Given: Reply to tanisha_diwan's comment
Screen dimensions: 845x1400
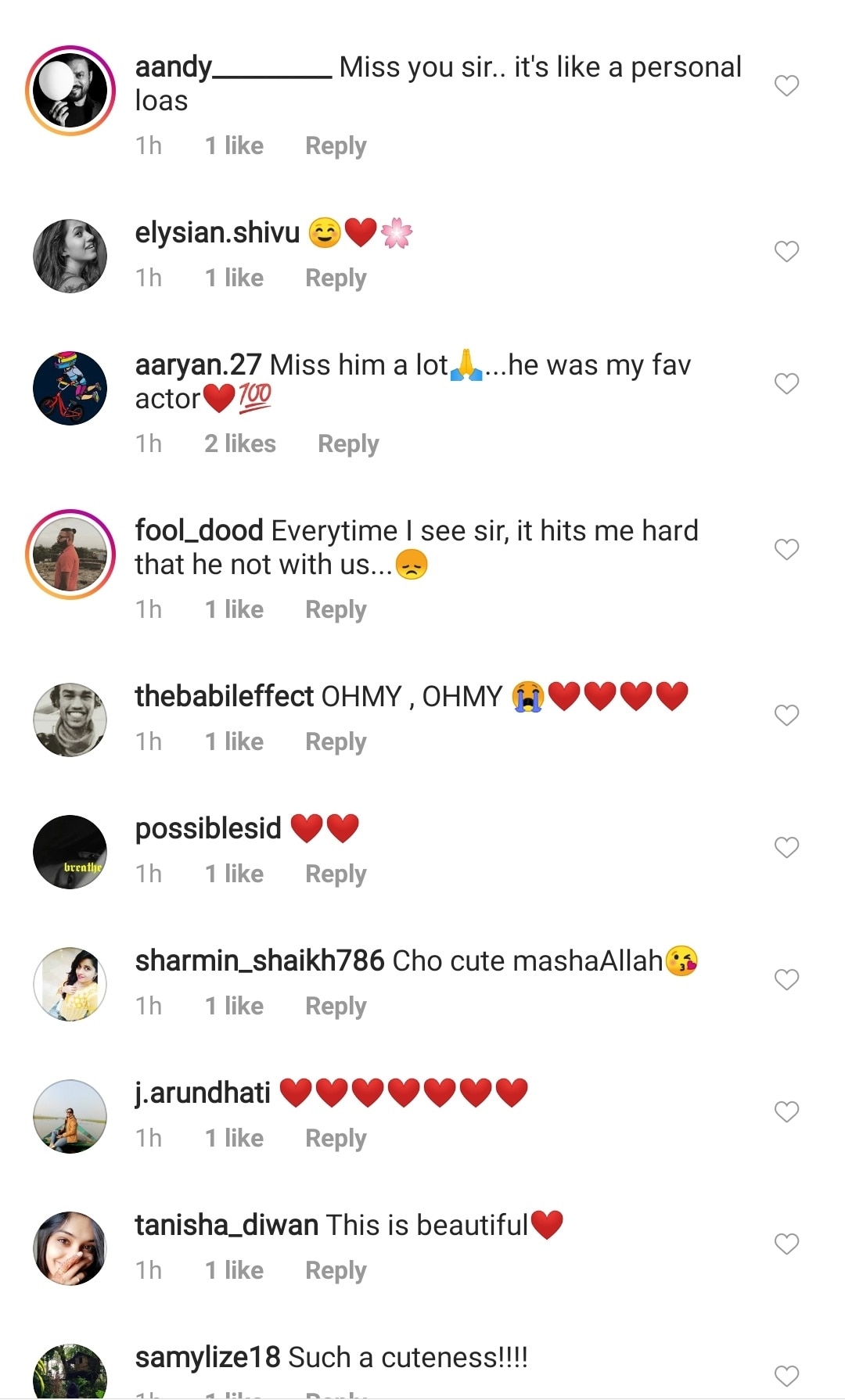Looking at the screenshot, I should pyautogui.click(x=336, y=1271).
